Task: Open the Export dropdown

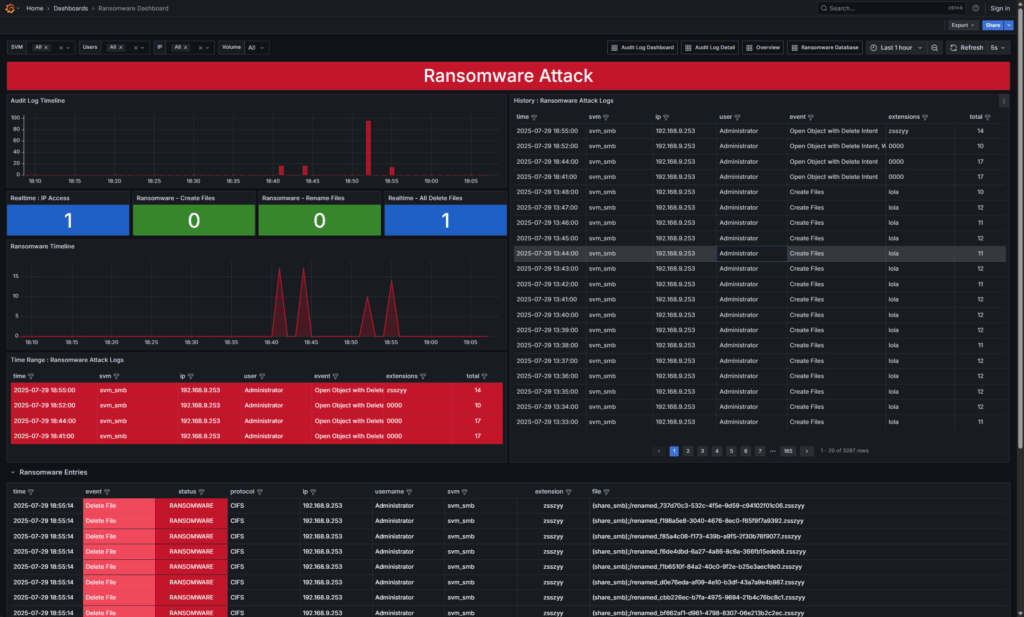Action: pyautogui.click(x=963, y=25)
